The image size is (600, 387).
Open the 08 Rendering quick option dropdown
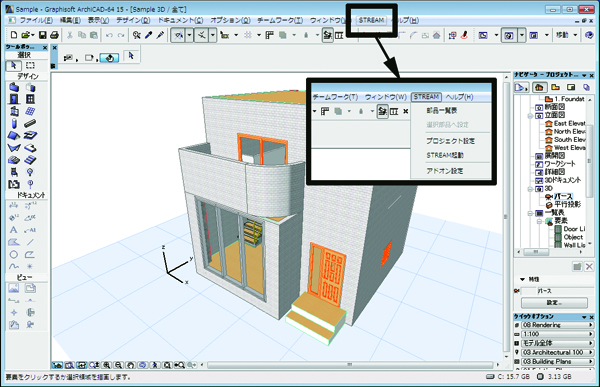point(557,325)
